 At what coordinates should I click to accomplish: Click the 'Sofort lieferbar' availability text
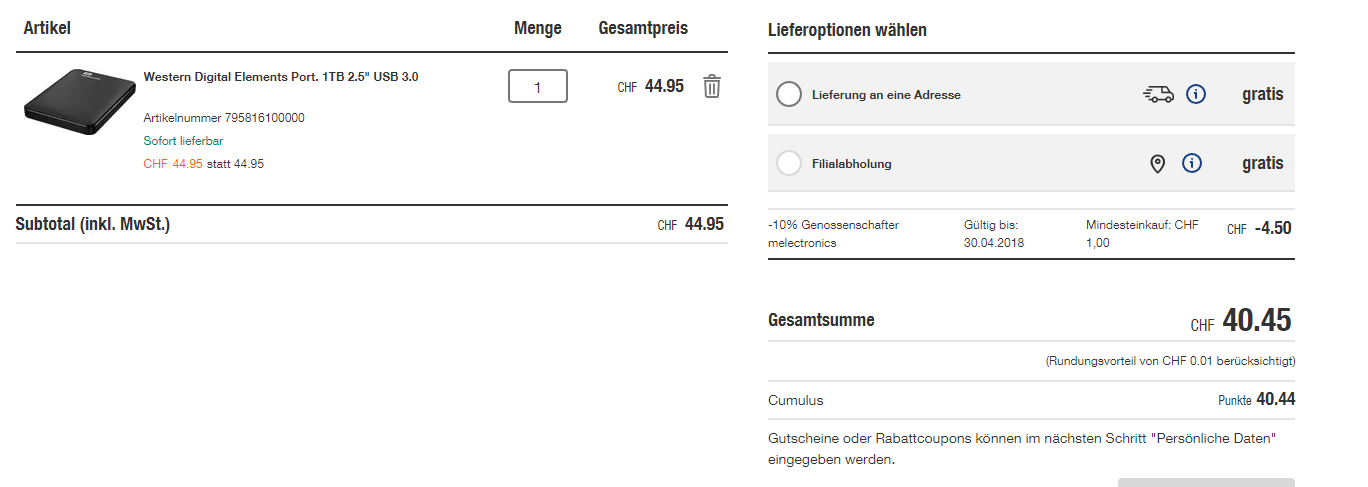(183, 141)
